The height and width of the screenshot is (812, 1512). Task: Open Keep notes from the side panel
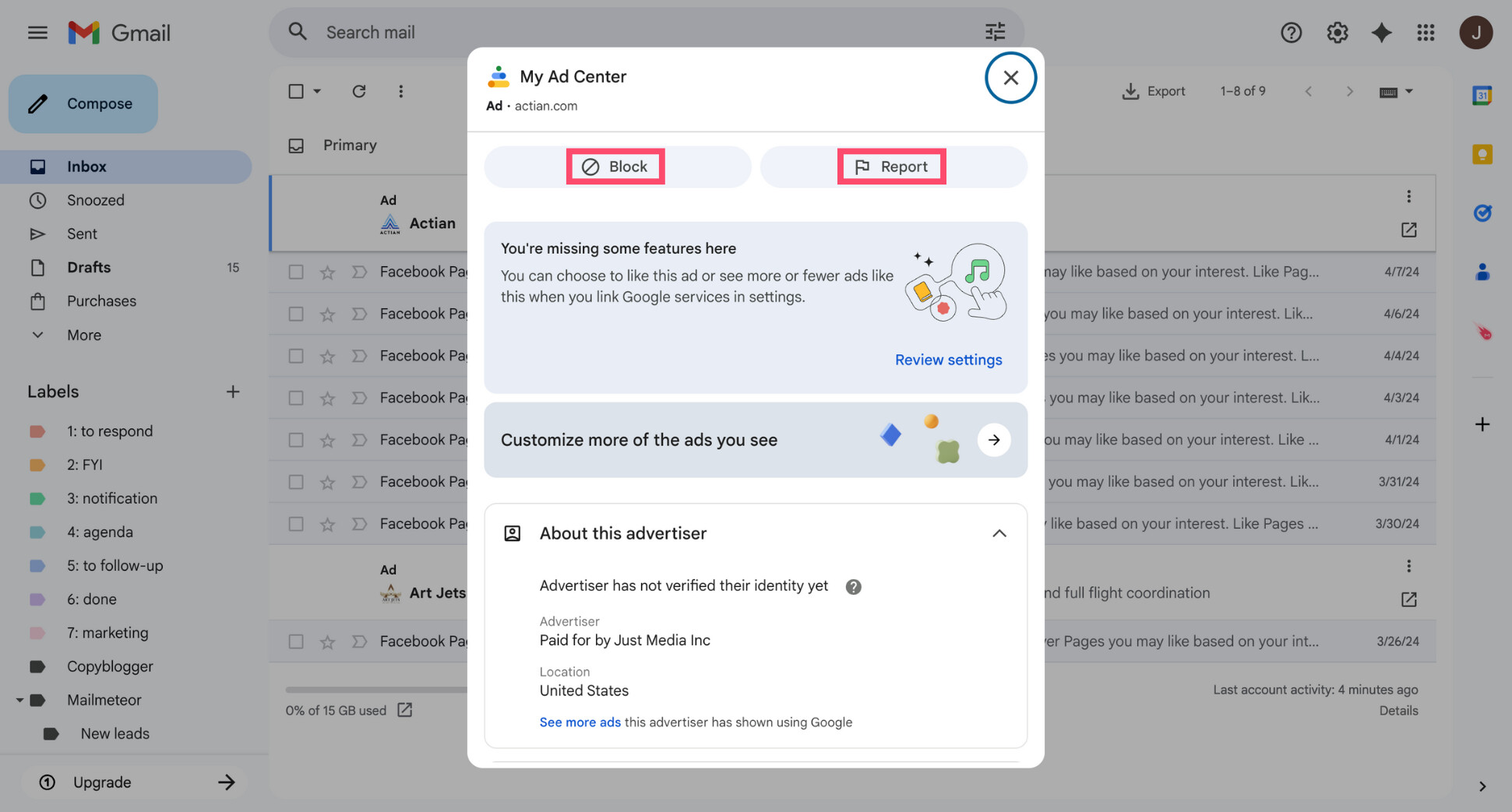click(x=1482, y=154)
